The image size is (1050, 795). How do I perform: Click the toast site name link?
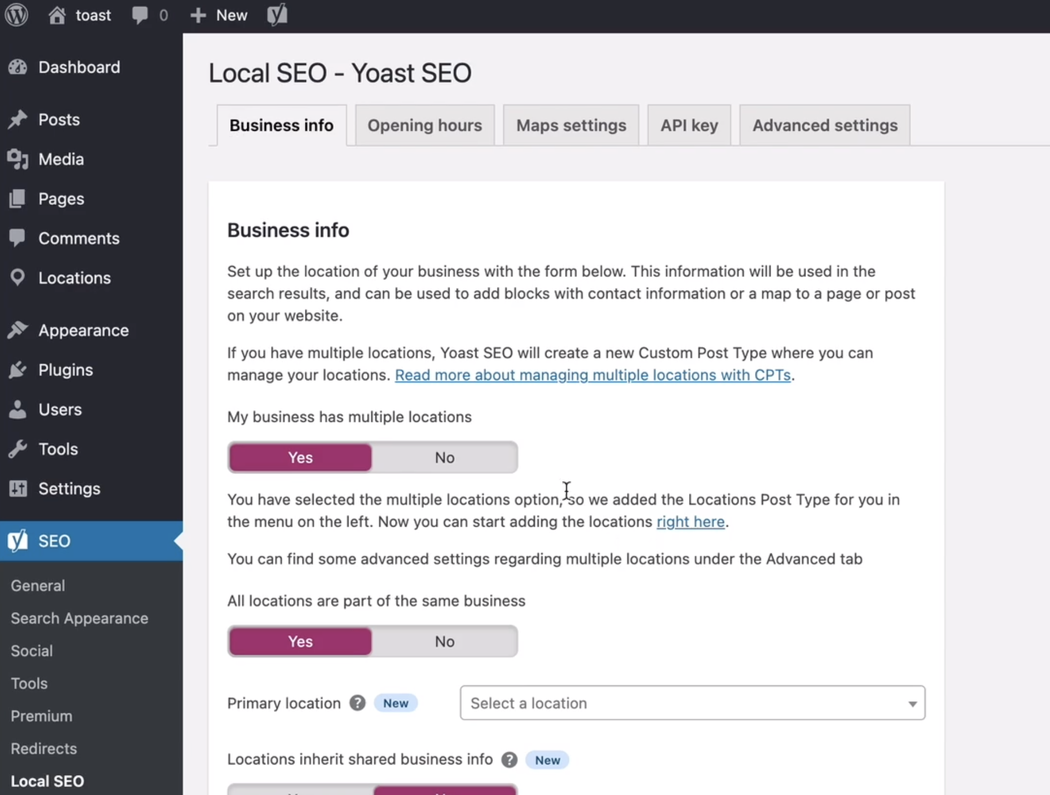93,15
